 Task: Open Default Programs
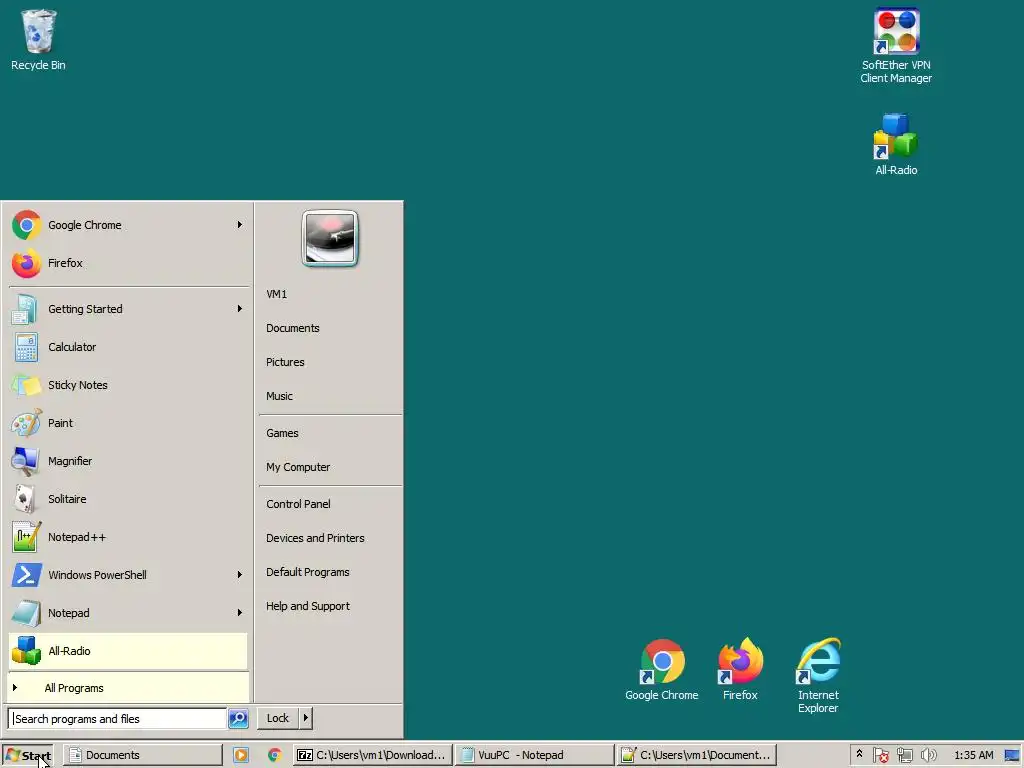click(x=308, y=572)
